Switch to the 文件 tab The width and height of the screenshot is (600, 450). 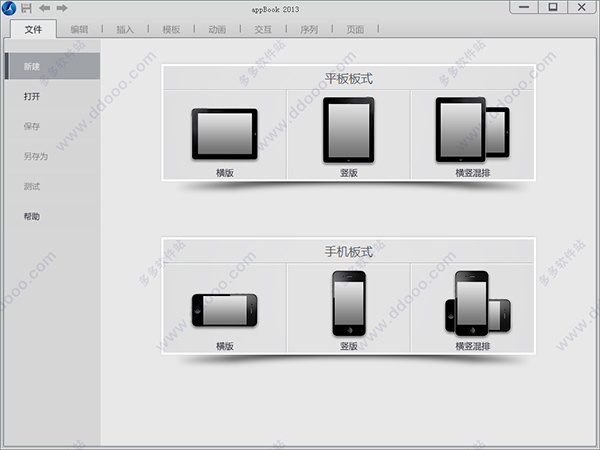coord(33,29)
